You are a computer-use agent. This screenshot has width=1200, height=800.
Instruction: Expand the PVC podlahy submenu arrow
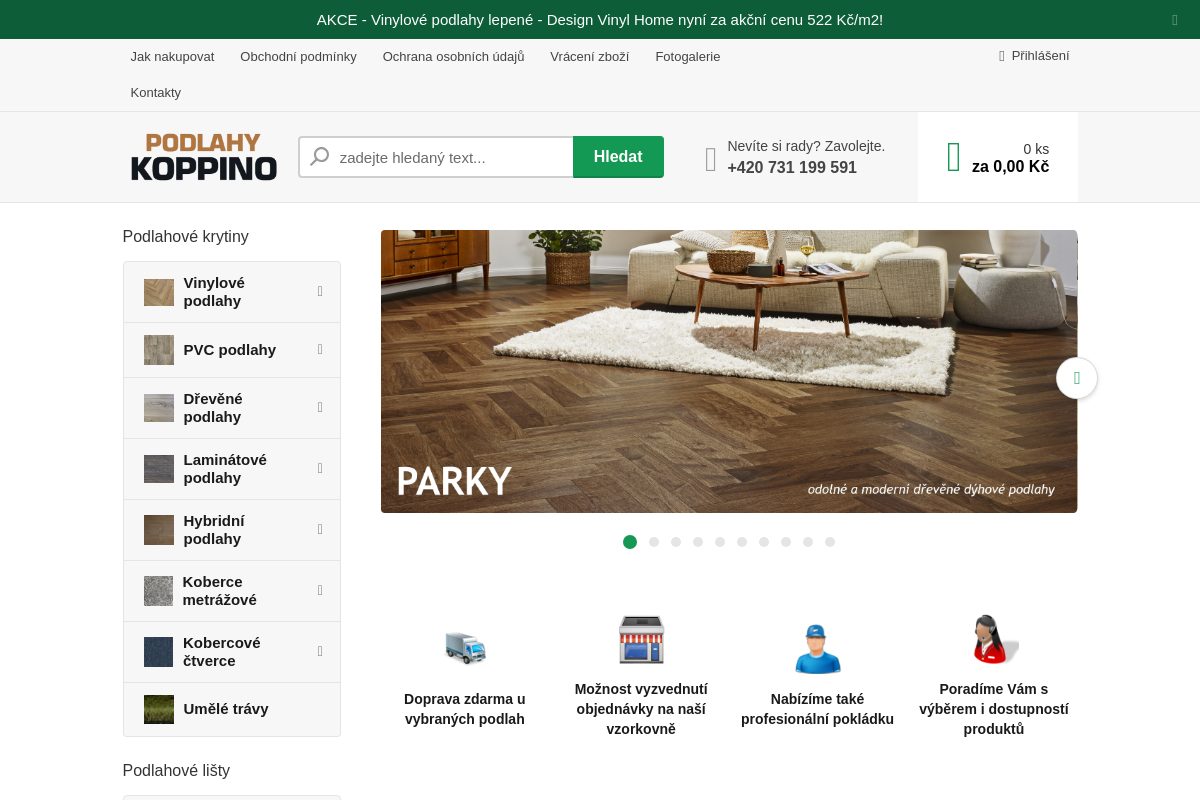(320, 349)
